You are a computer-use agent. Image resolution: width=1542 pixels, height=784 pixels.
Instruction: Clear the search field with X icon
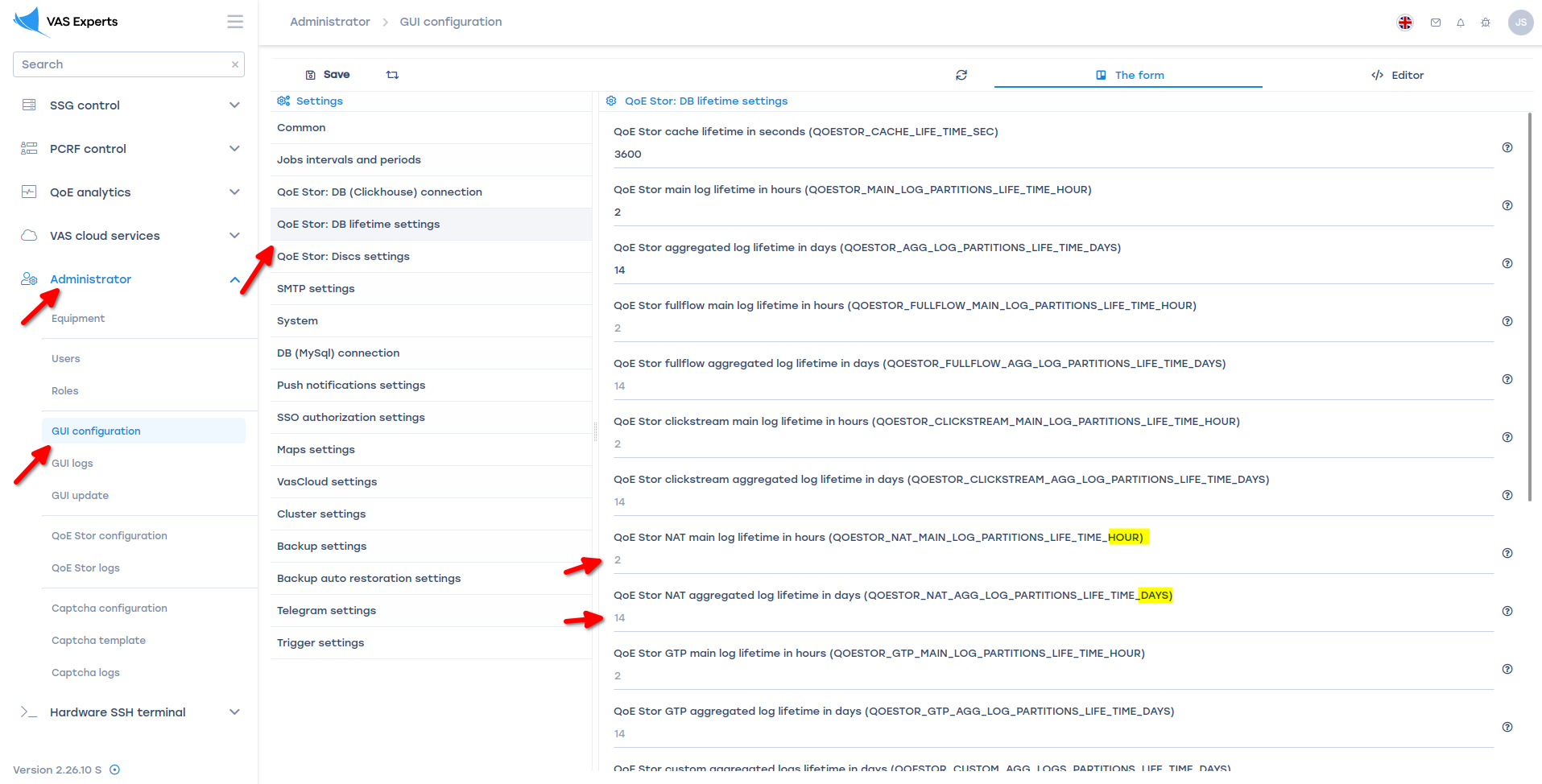pos(234,64)
